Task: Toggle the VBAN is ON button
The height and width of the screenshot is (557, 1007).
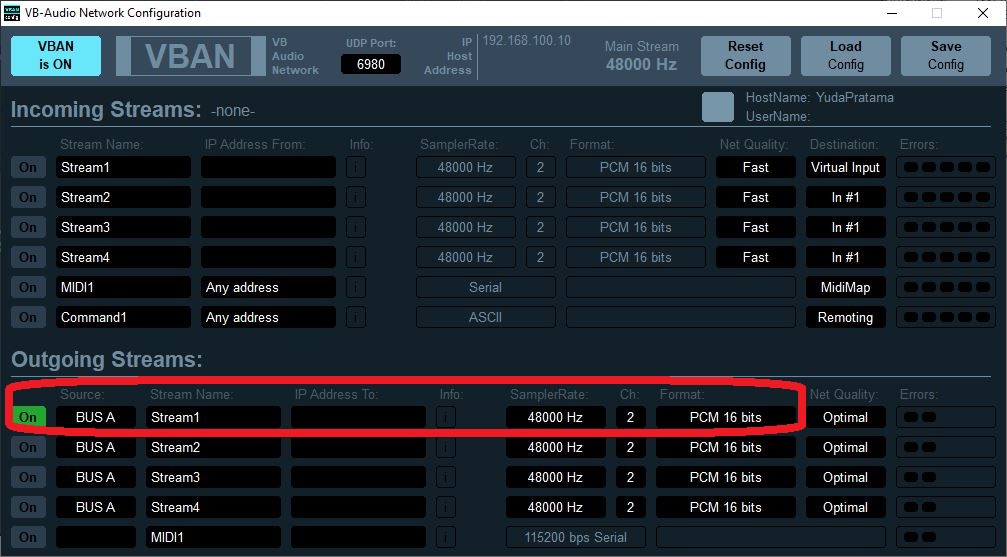Action: (x=56, y=56)
